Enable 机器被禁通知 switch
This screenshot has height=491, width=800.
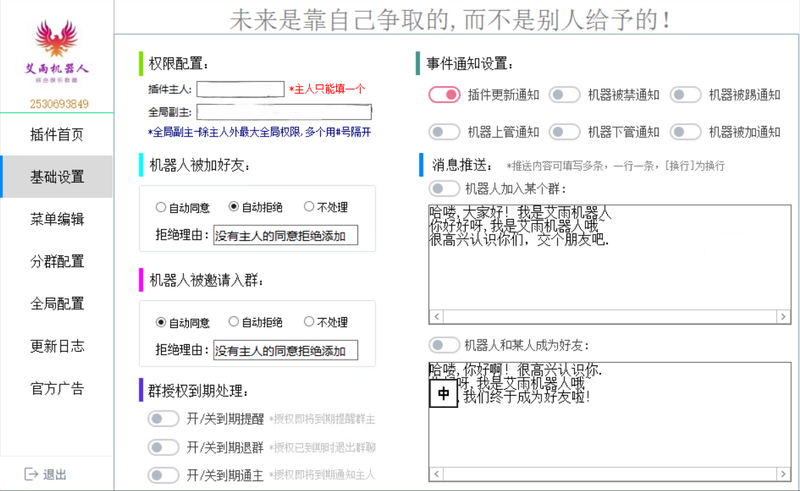(x=565, y=94)
